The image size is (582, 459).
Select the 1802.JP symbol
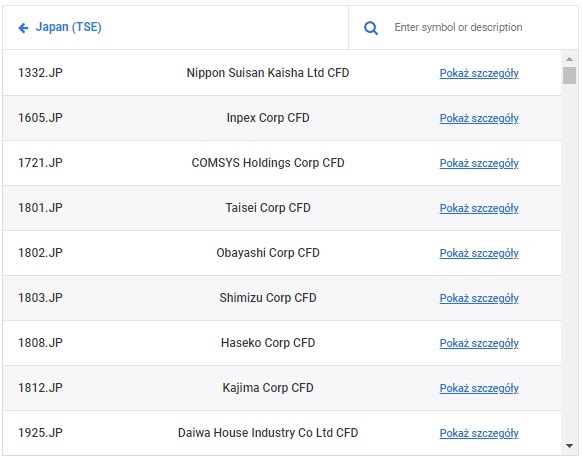point(40,253)
